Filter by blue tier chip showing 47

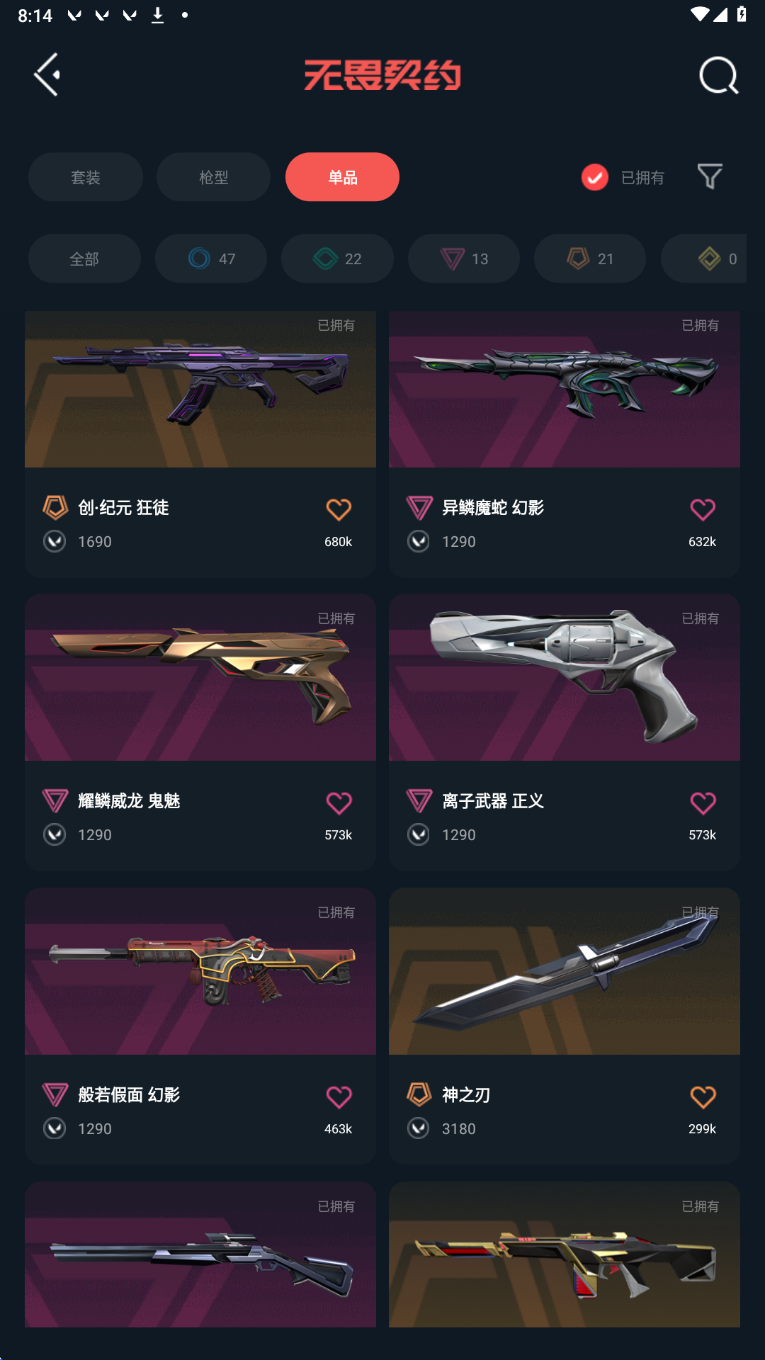coord(211,259)
